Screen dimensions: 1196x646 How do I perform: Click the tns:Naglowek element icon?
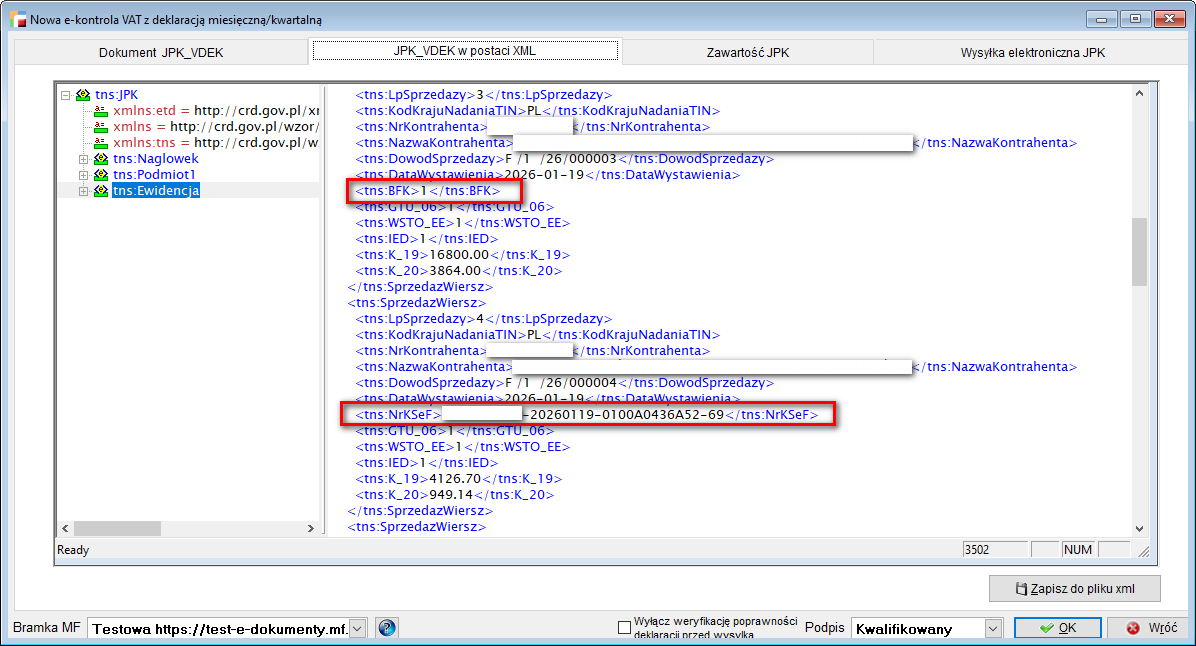click(x=100, y=159)
